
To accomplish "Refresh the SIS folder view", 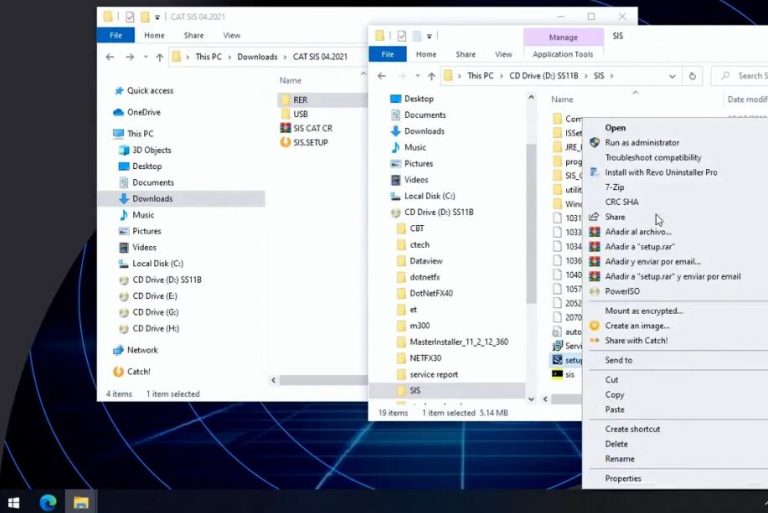I will click(x=692, y=76).
